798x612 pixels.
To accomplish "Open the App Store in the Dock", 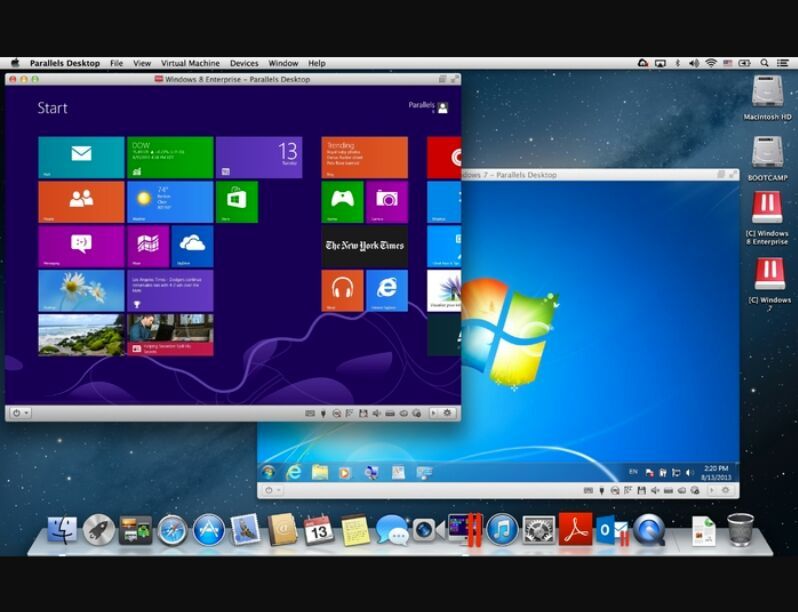I will tap(209, 530).
